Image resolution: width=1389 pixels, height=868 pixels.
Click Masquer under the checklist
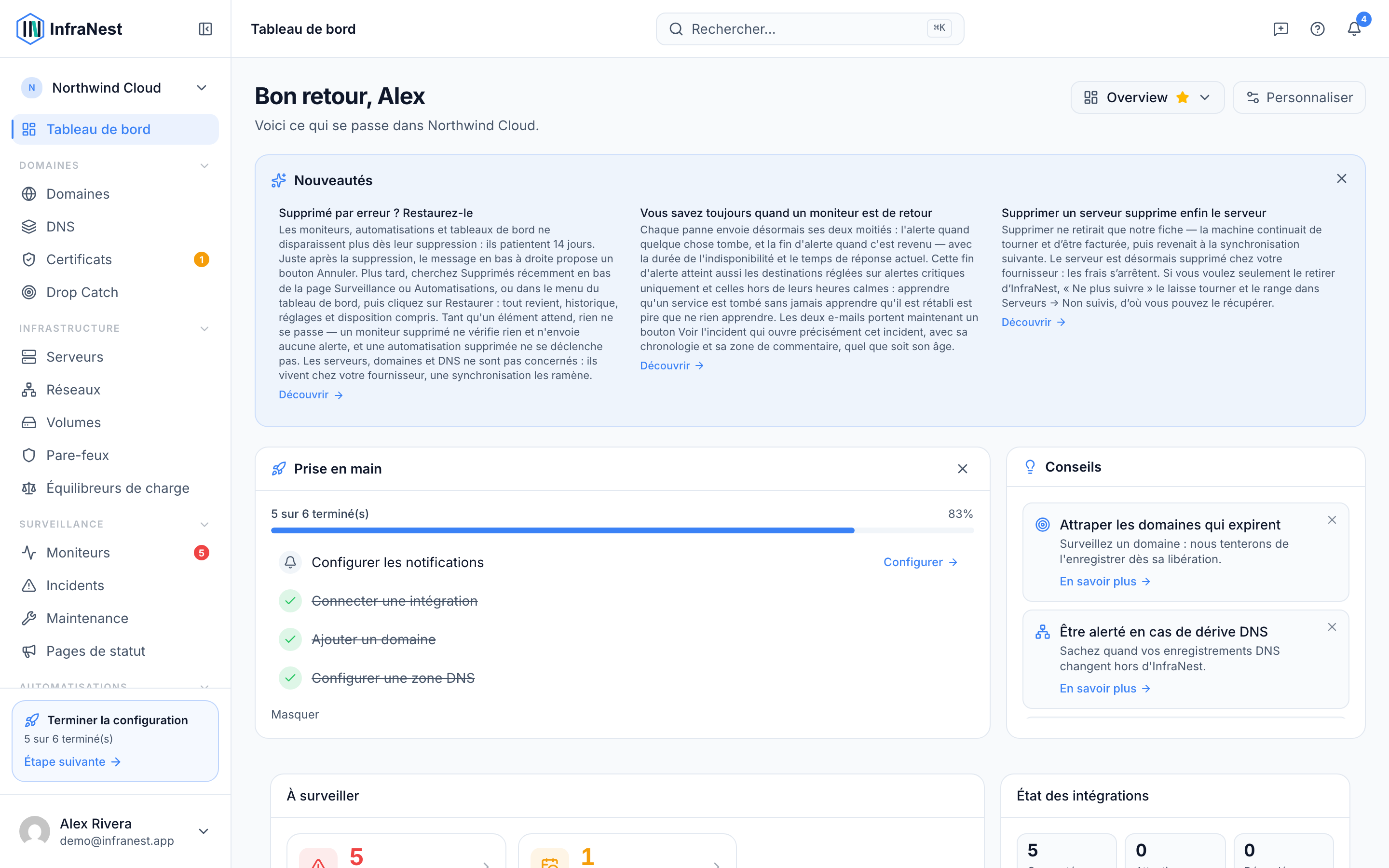pyautogui.click(x=295, y=714)
